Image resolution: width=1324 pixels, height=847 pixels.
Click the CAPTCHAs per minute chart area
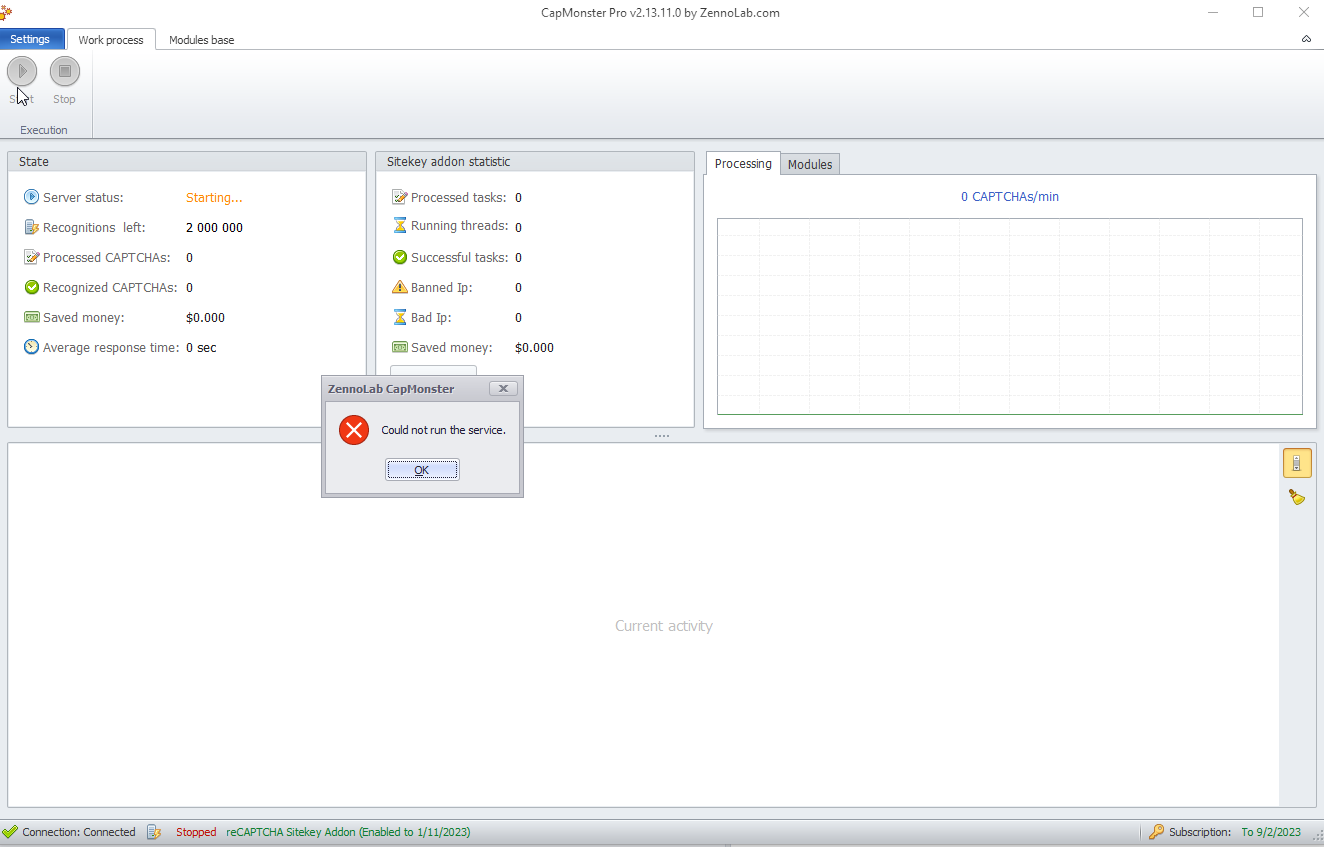[1010, 316]
